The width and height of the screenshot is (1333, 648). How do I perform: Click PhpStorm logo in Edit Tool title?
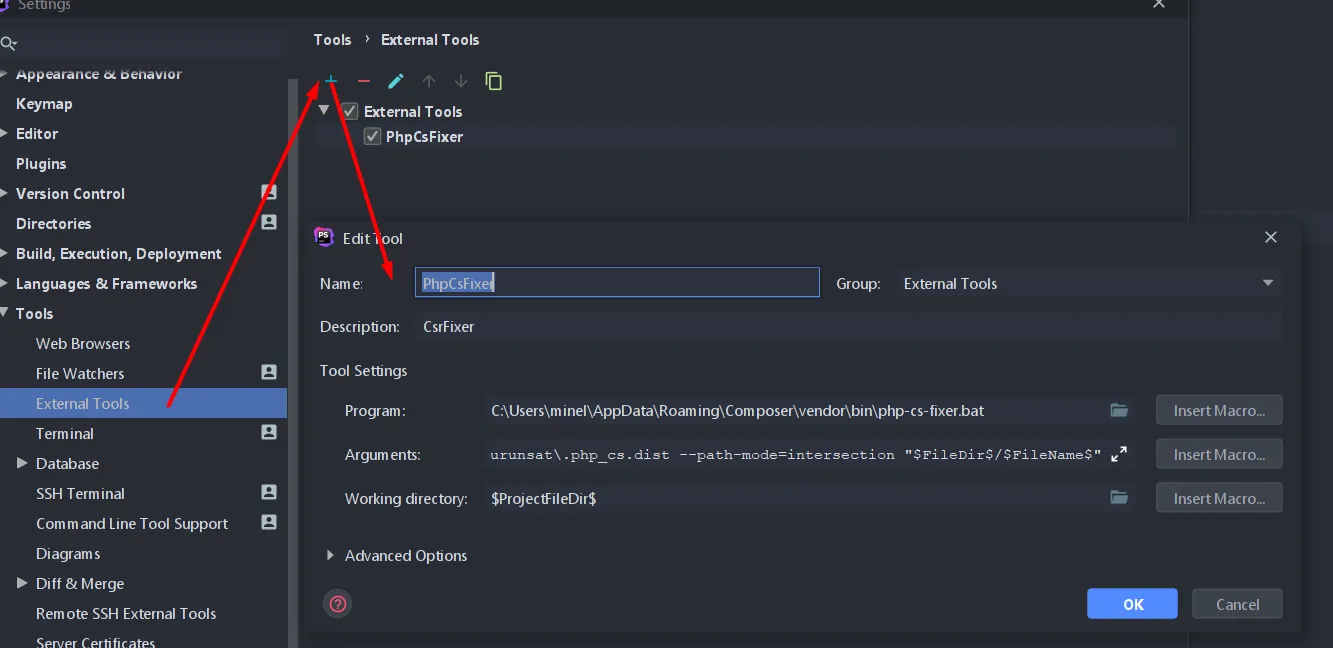[324, 237]
